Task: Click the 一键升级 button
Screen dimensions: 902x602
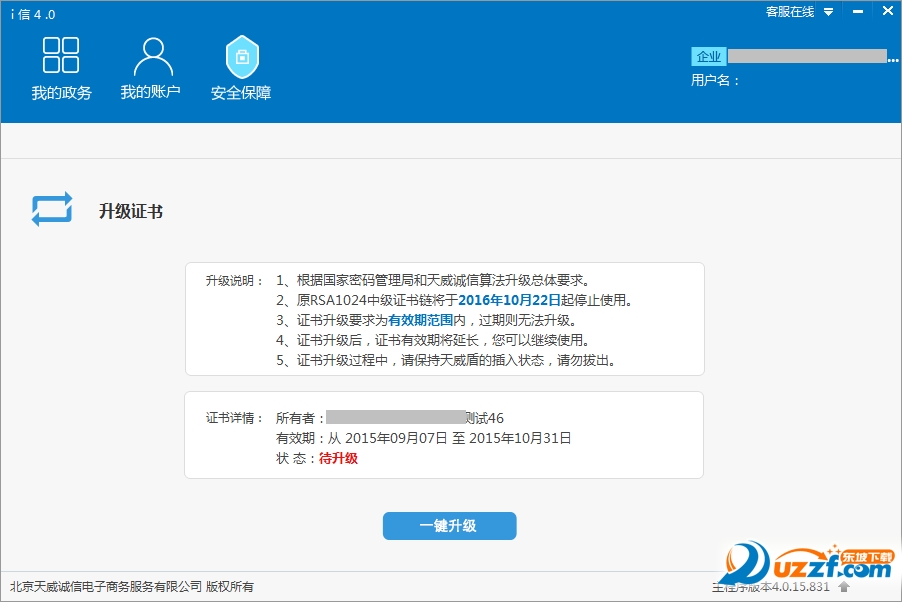Action: pos(449,525)
